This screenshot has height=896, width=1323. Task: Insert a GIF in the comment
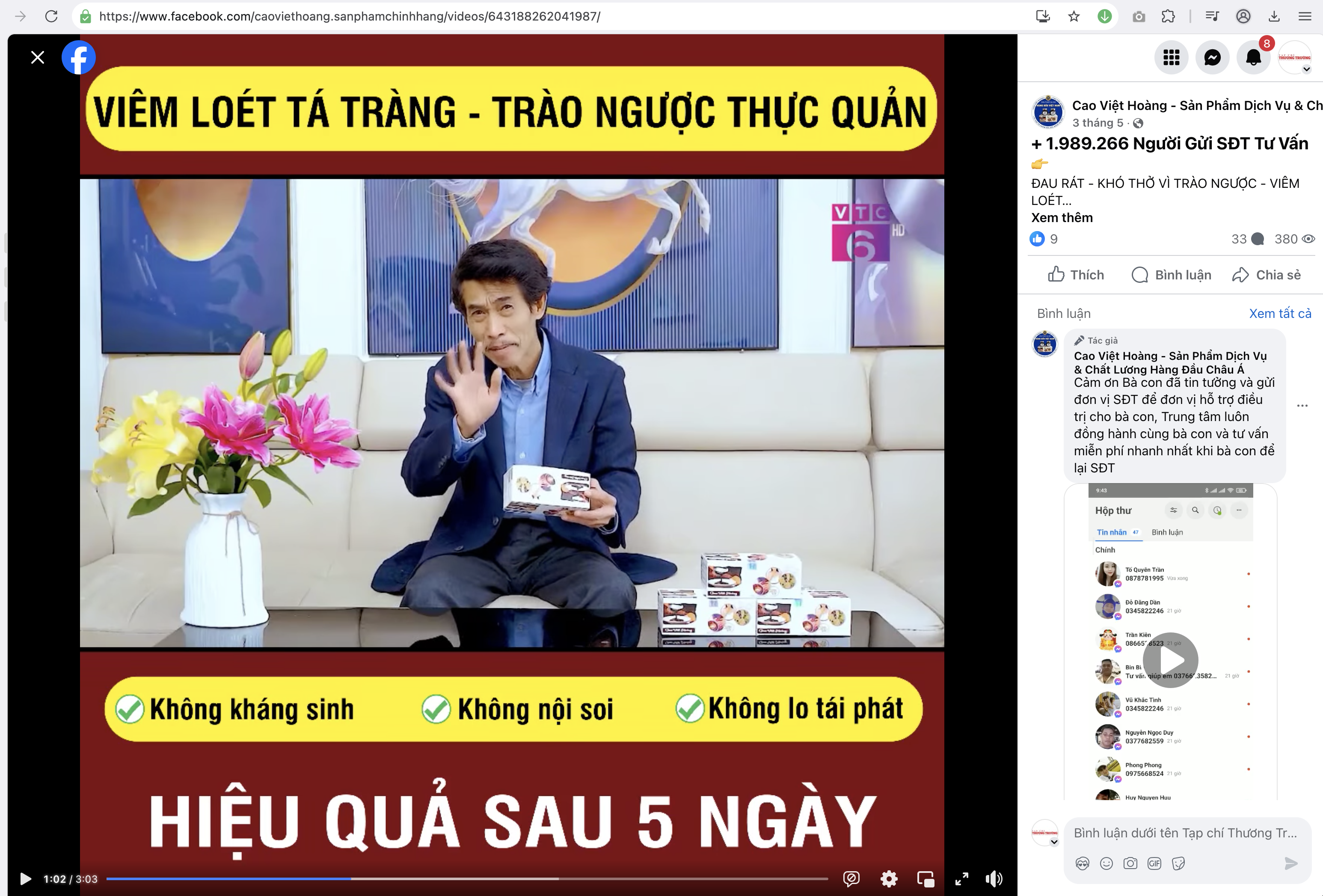(1154, 863)
